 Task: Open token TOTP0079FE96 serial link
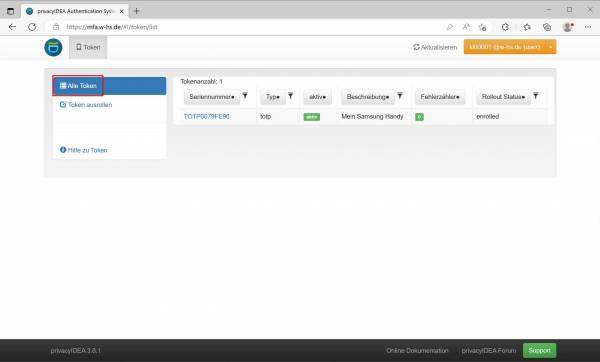click(x=207, y=116)
